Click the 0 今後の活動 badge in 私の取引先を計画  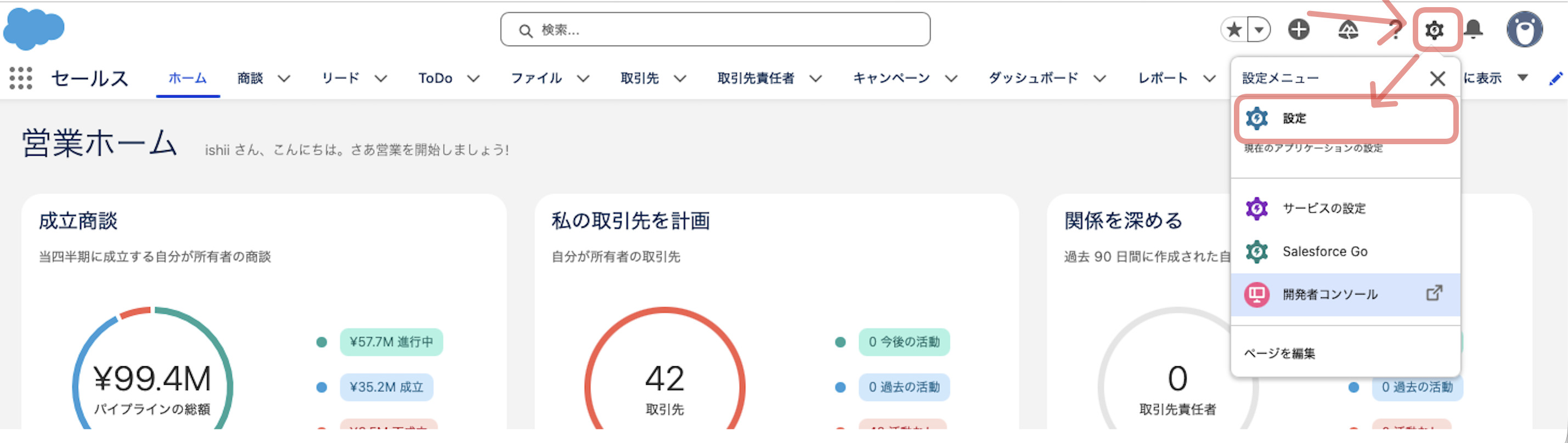coord(904,342)
